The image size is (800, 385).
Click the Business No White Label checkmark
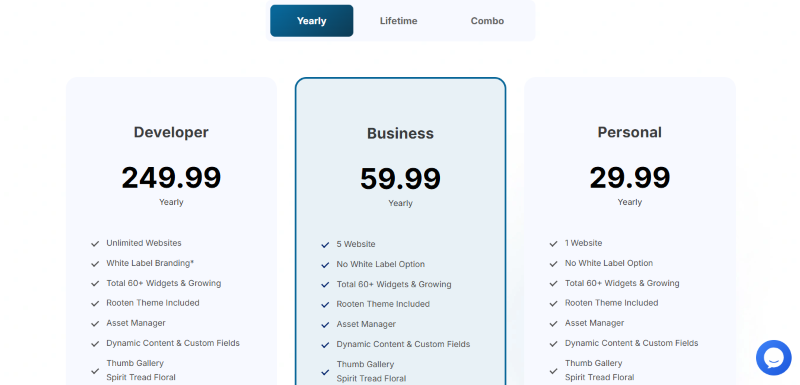(x=325, y=265)
